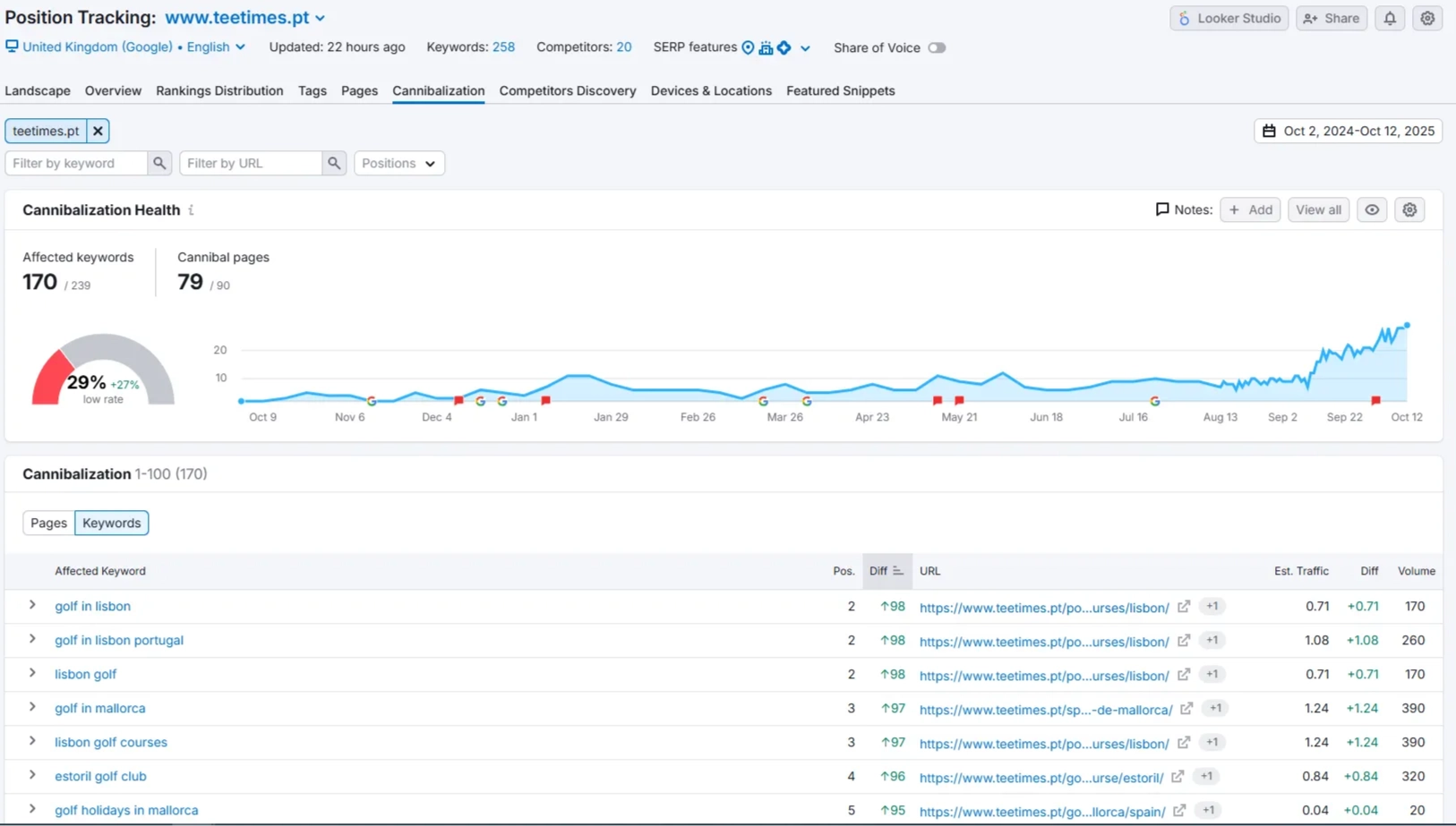Open the Oct 2 to Oct 12 date range picker
Viewport: 1456px width, 826px height.
point(1348,131)
